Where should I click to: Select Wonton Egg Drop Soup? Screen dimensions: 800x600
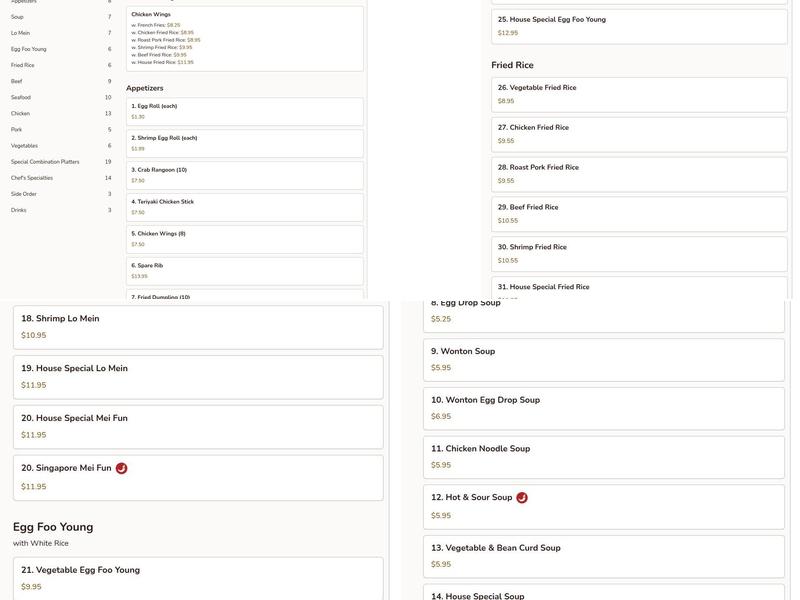pos(603,408)
